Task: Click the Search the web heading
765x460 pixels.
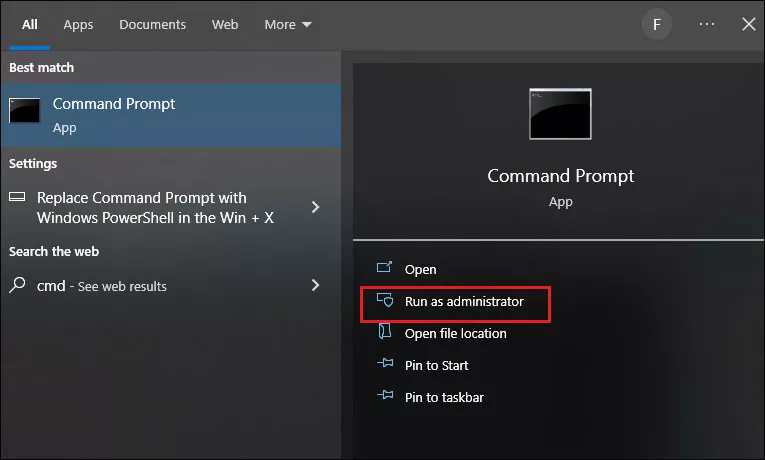Action: pos(54,251)
